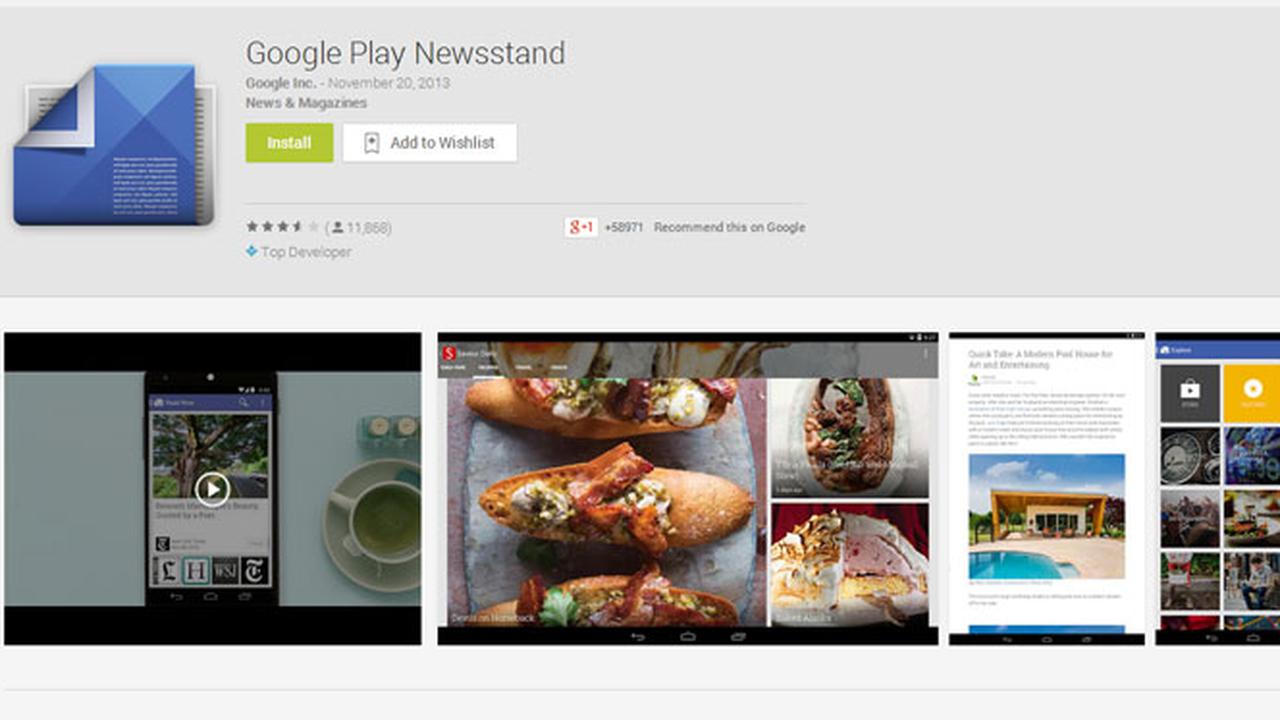Viewport: 1280px width, 720px height.
Task: Click Add to Wishlist
Action: tap(430, 142)
